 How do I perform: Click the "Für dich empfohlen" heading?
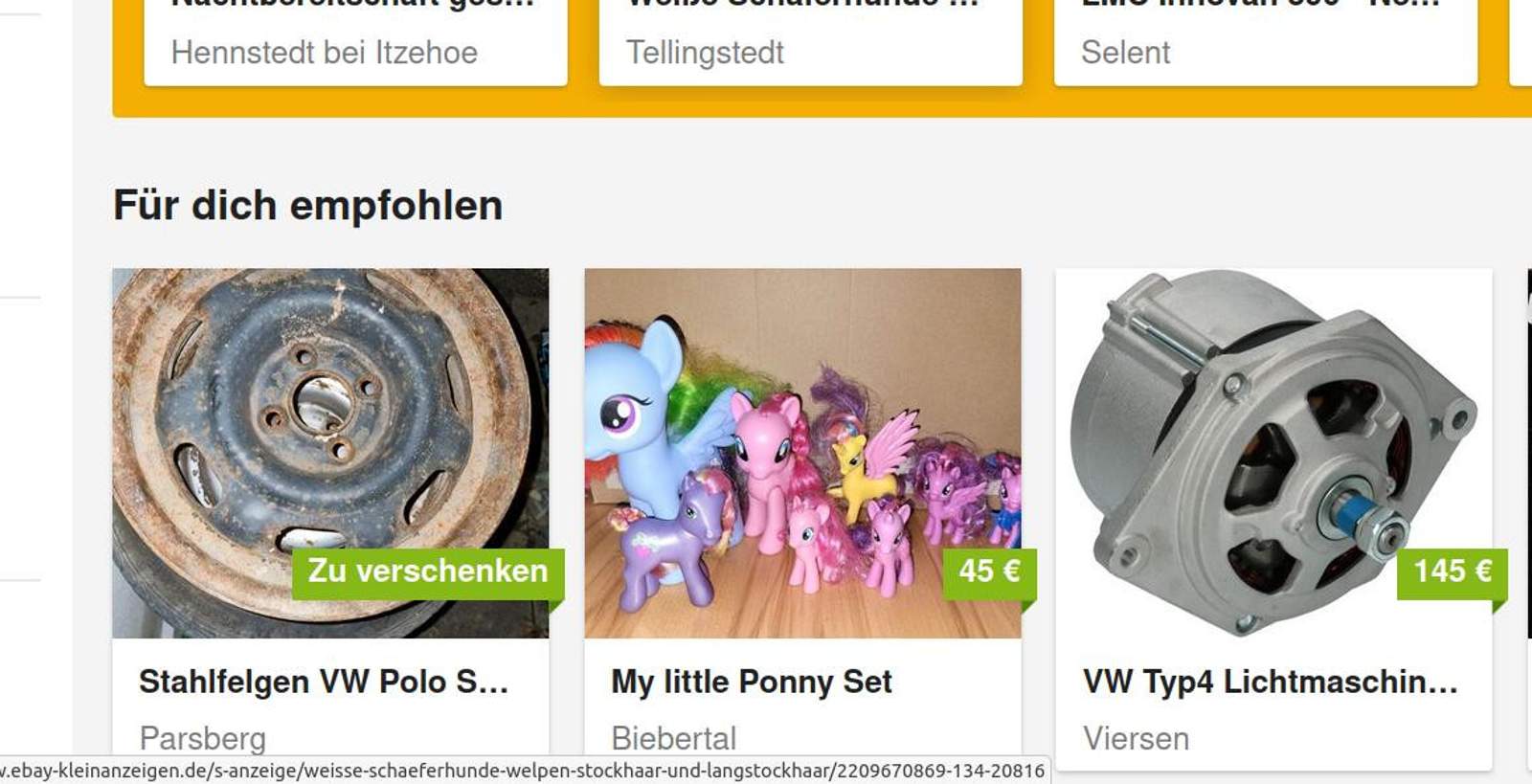307,205
